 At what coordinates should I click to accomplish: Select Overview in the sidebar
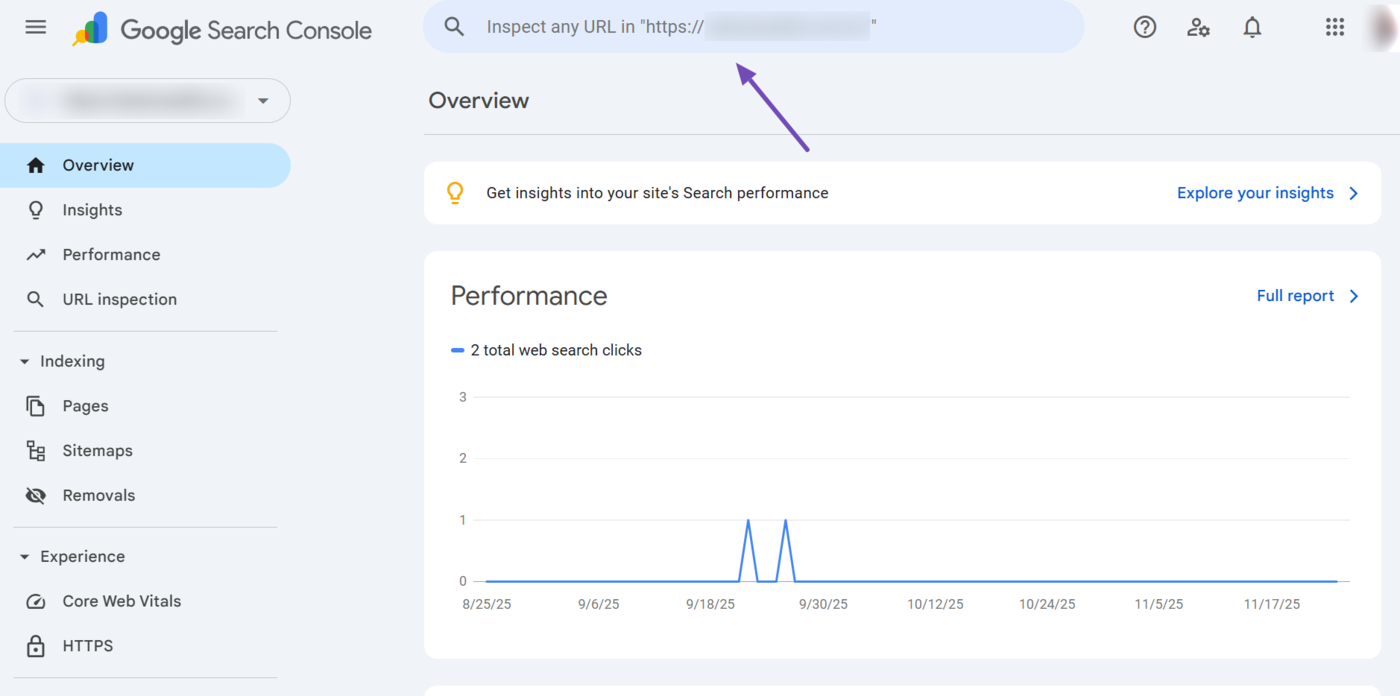[x=98, y=164]
